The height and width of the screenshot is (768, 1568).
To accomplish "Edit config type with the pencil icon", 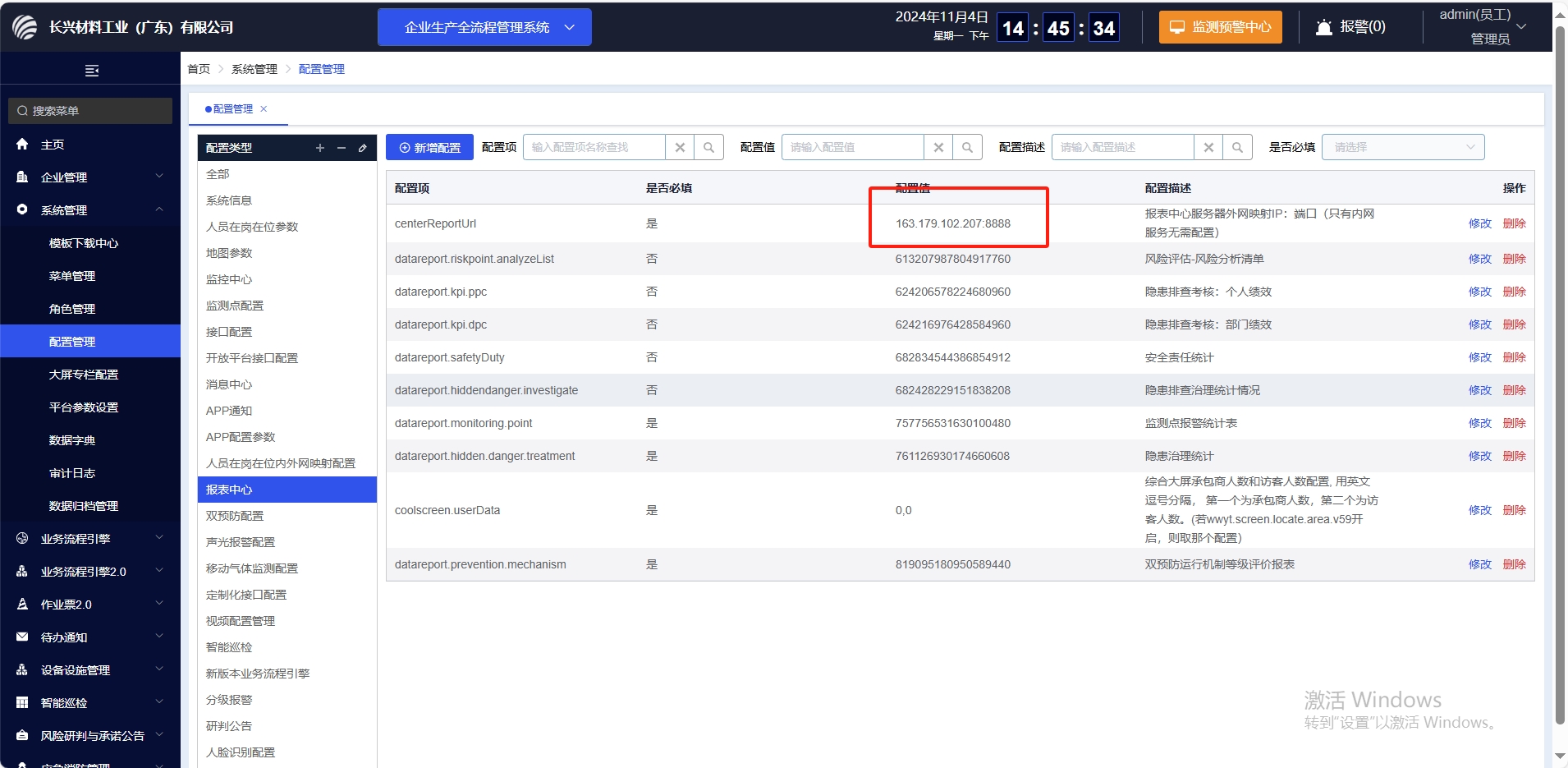I will [x=363, y=148].
